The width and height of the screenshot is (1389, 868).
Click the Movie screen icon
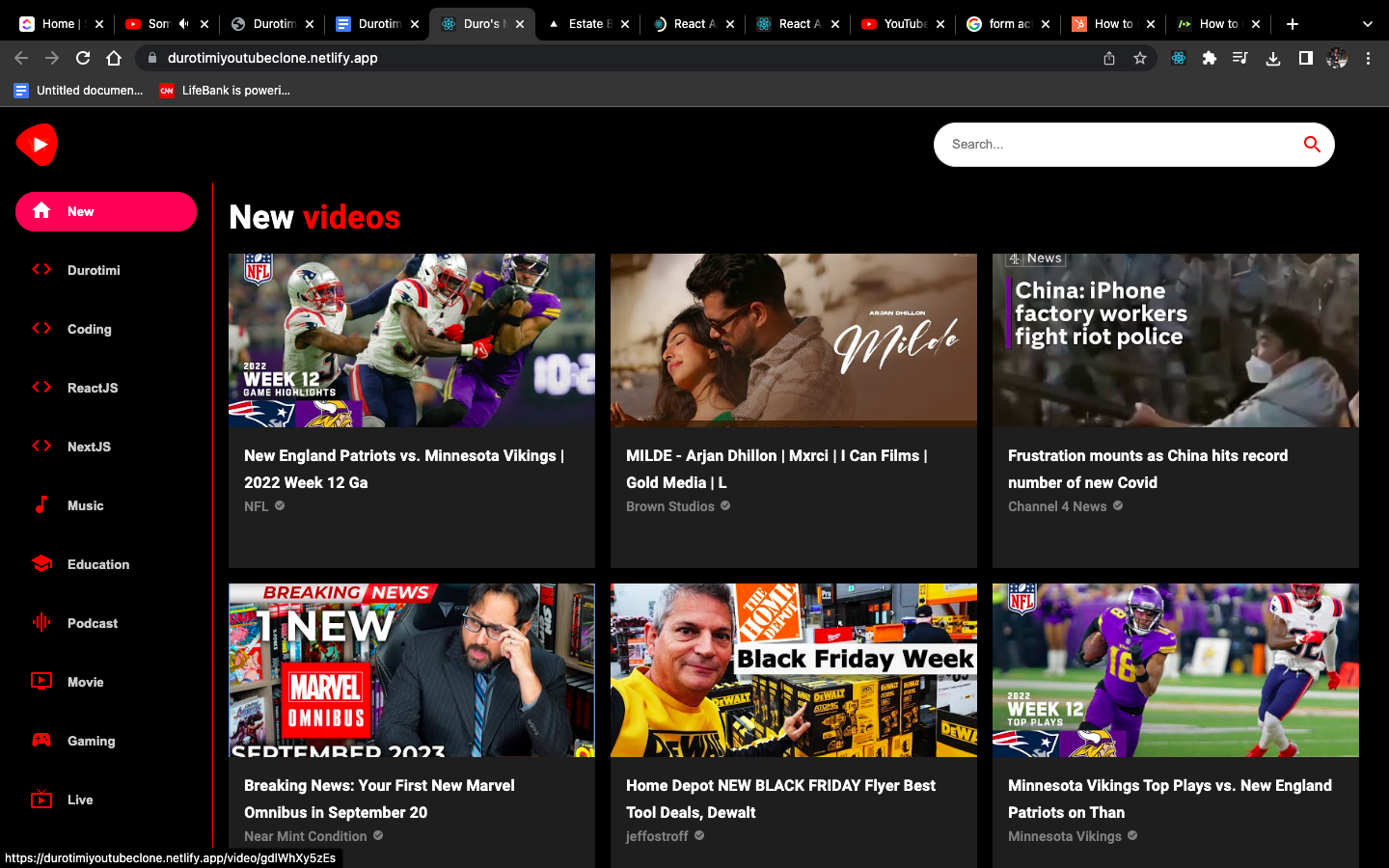pyautogui.click(x=41, y=681)
